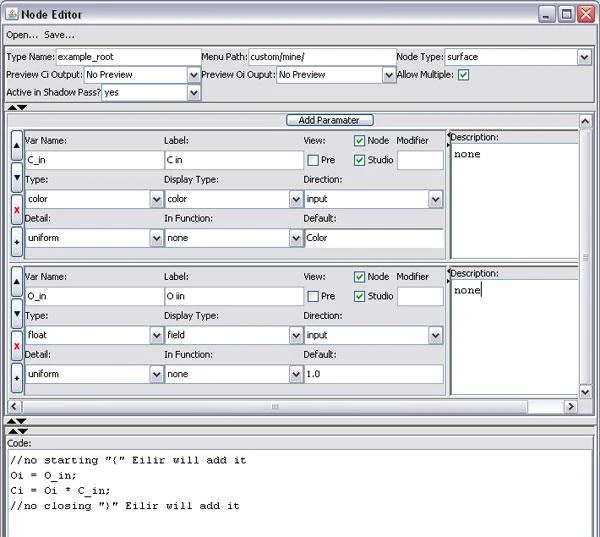Expand the Preview Ci Output dropdown
This screenshot has width=600, height=537.
[x=193, y=75]
